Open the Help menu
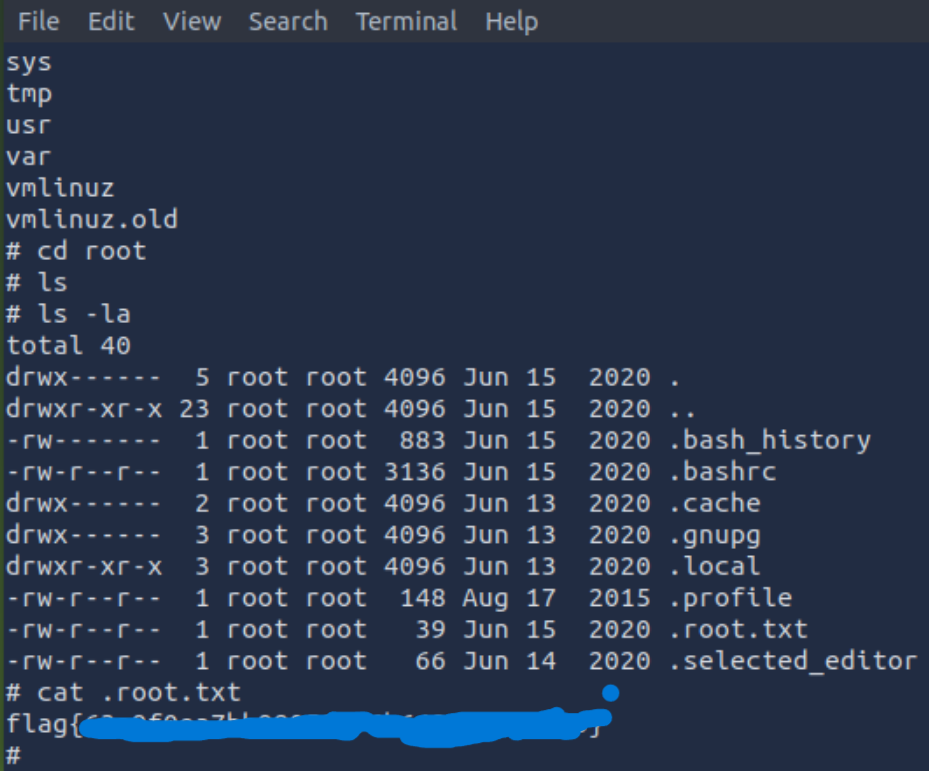The image size is (929, 771). pos(512,22)
